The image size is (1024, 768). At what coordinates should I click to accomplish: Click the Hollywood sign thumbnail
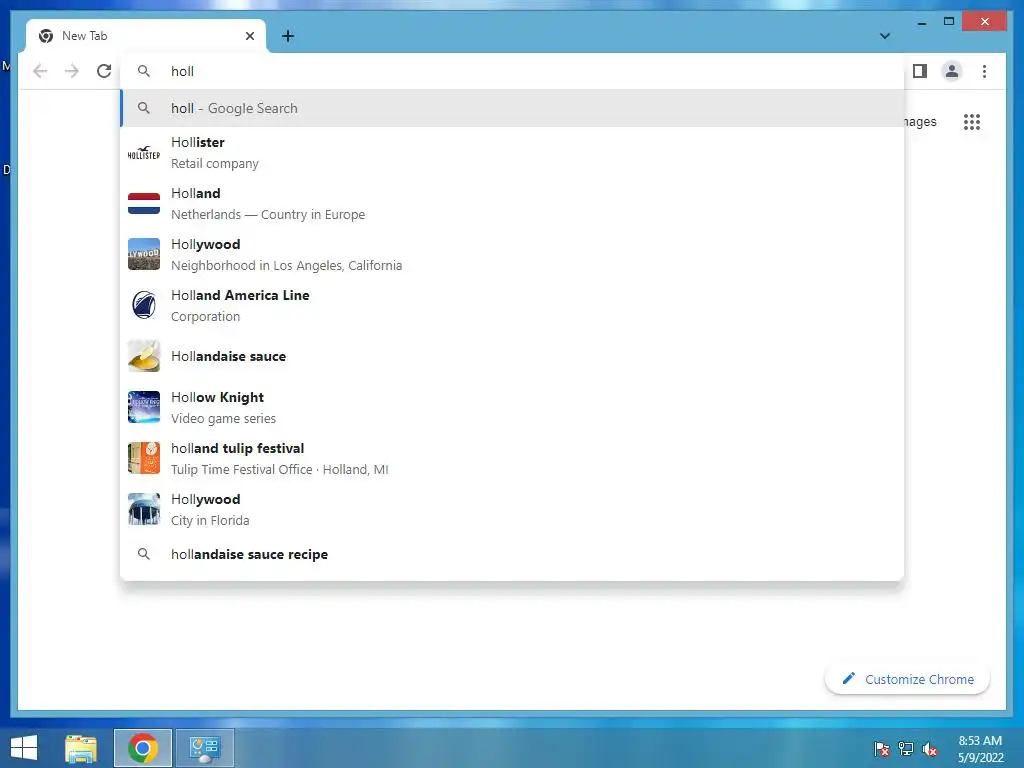click(144, 255)
